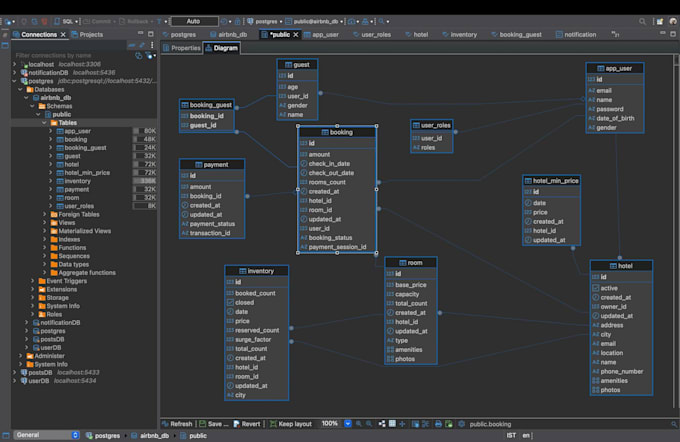Collapse the Tables folder in navigator
The width and height of the screenshot is (680, 442).
(44, 123)
